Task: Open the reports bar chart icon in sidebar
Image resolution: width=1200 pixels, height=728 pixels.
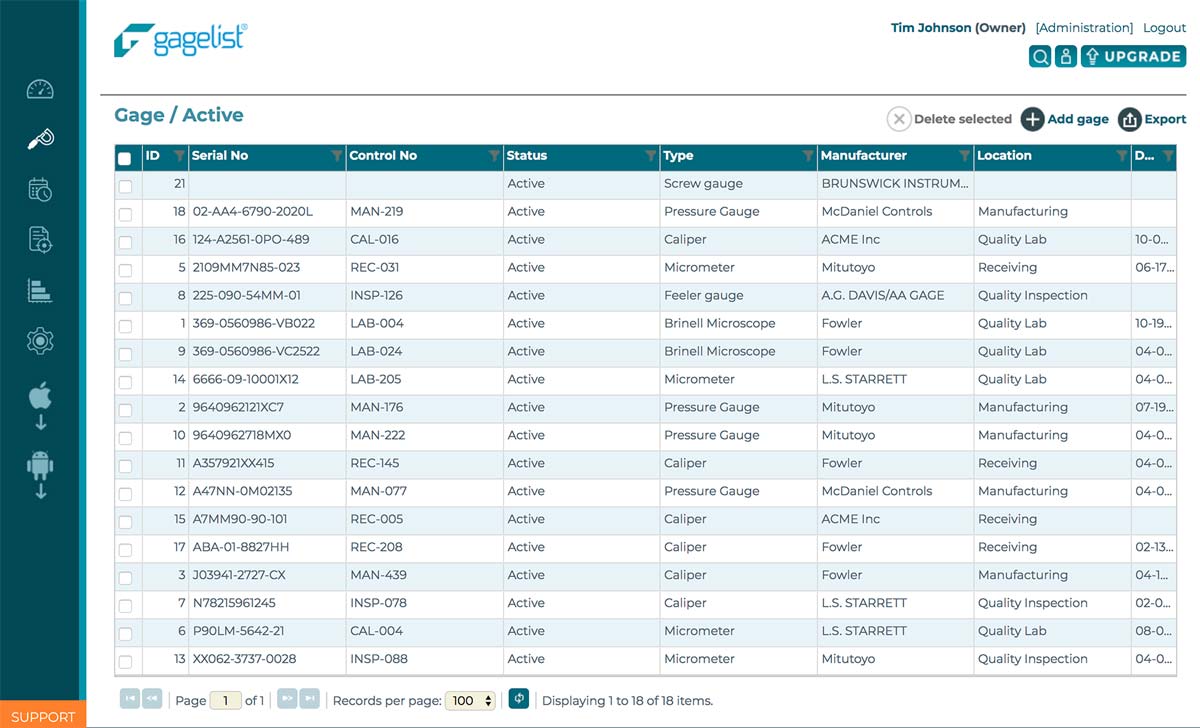Action: pos(40,291)
